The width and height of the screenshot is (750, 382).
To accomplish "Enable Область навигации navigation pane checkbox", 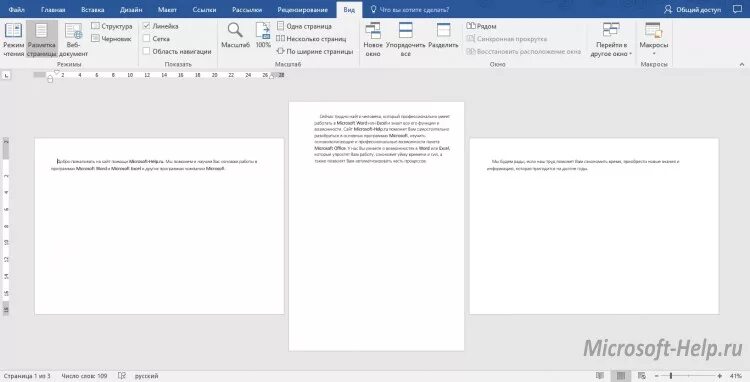I will coord(147,51).
